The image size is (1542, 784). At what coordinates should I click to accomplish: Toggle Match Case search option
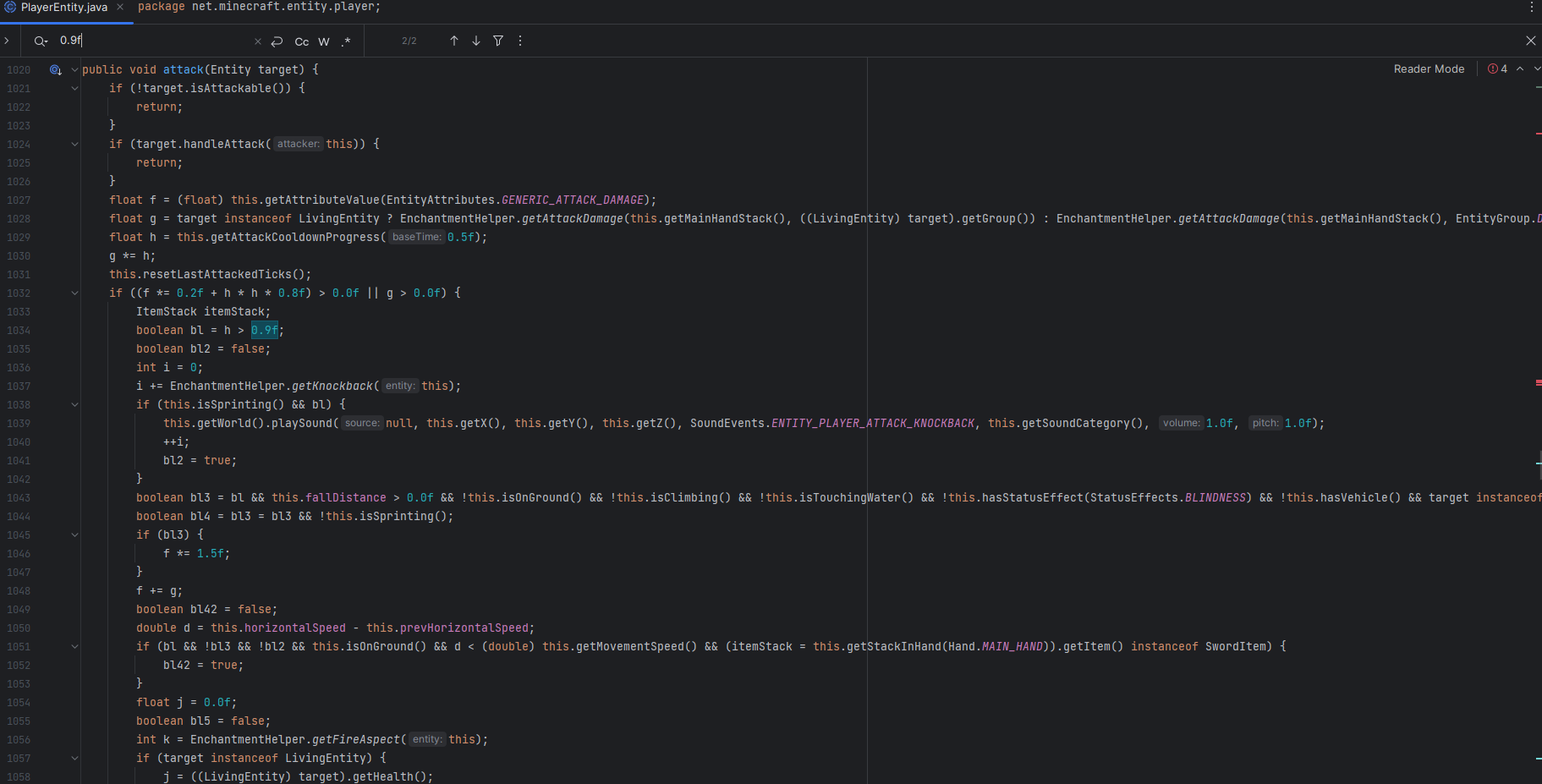302,41
